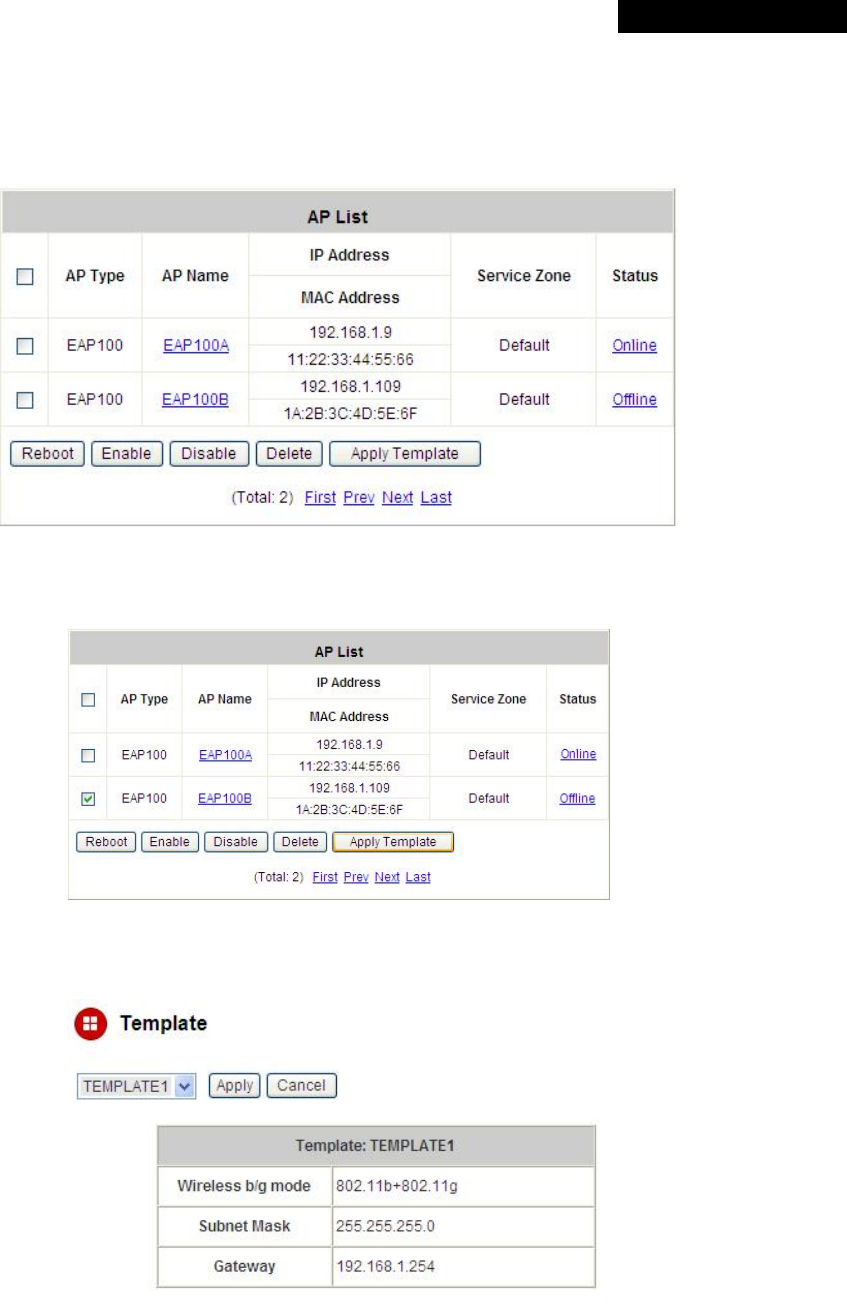Viewport: 847px width, 1307px height.
Task: Click Delete button in upper AP List
Action: pos(290,454)
